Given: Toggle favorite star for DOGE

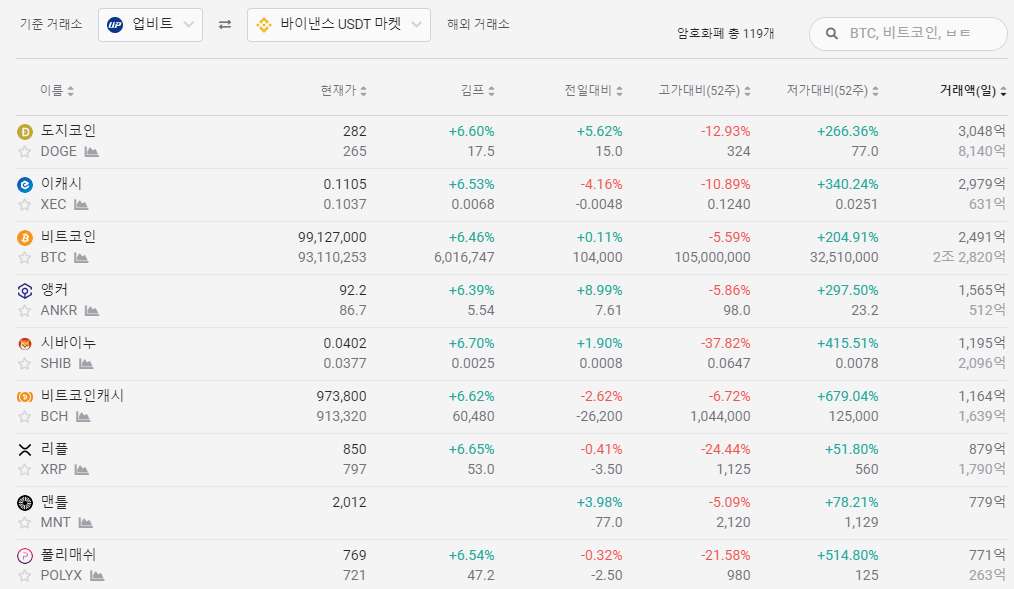Looking at the screenshot, I should [25, 152].
